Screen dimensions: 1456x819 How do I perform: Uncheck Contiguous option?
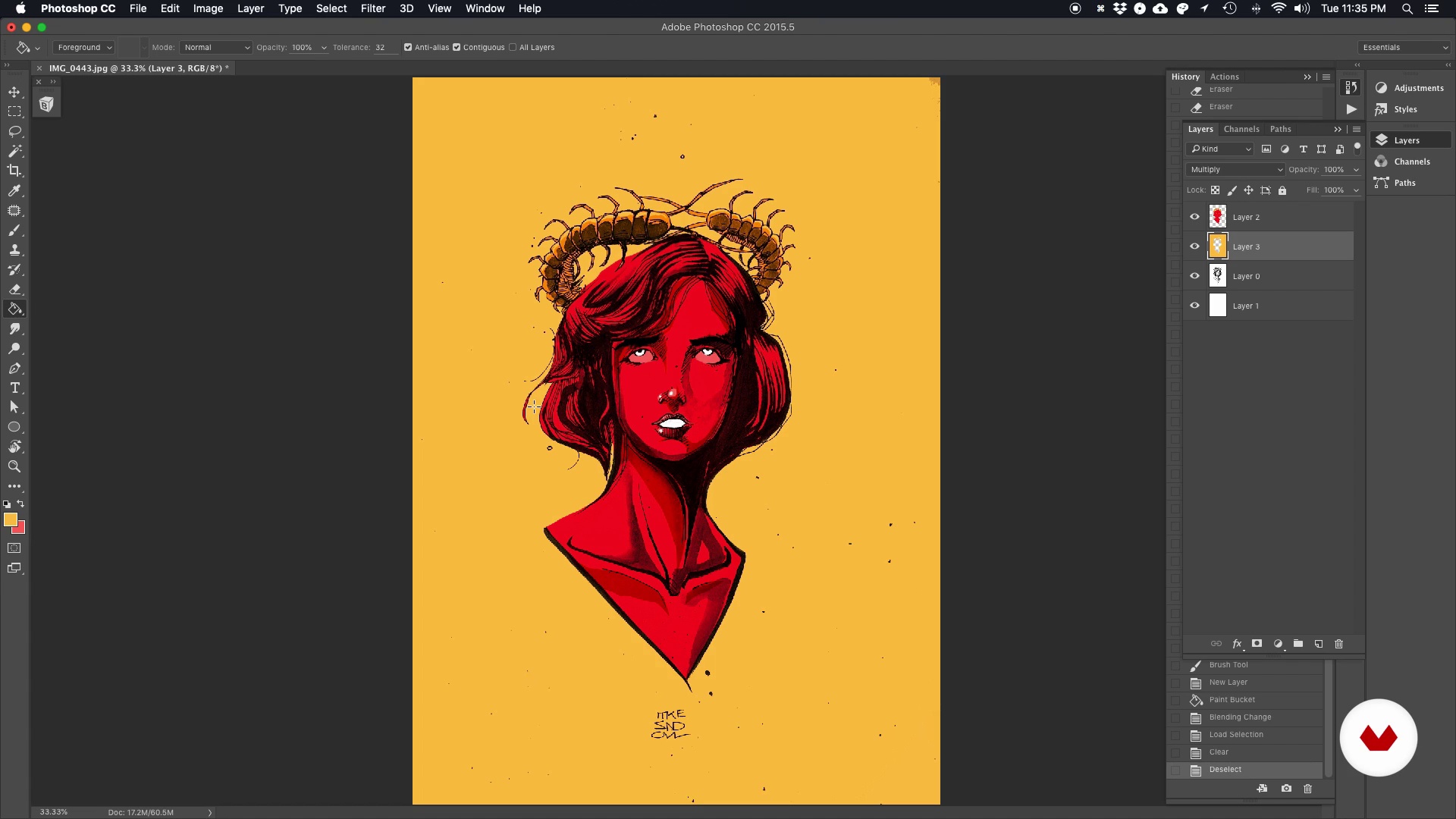tap(457, 47)
